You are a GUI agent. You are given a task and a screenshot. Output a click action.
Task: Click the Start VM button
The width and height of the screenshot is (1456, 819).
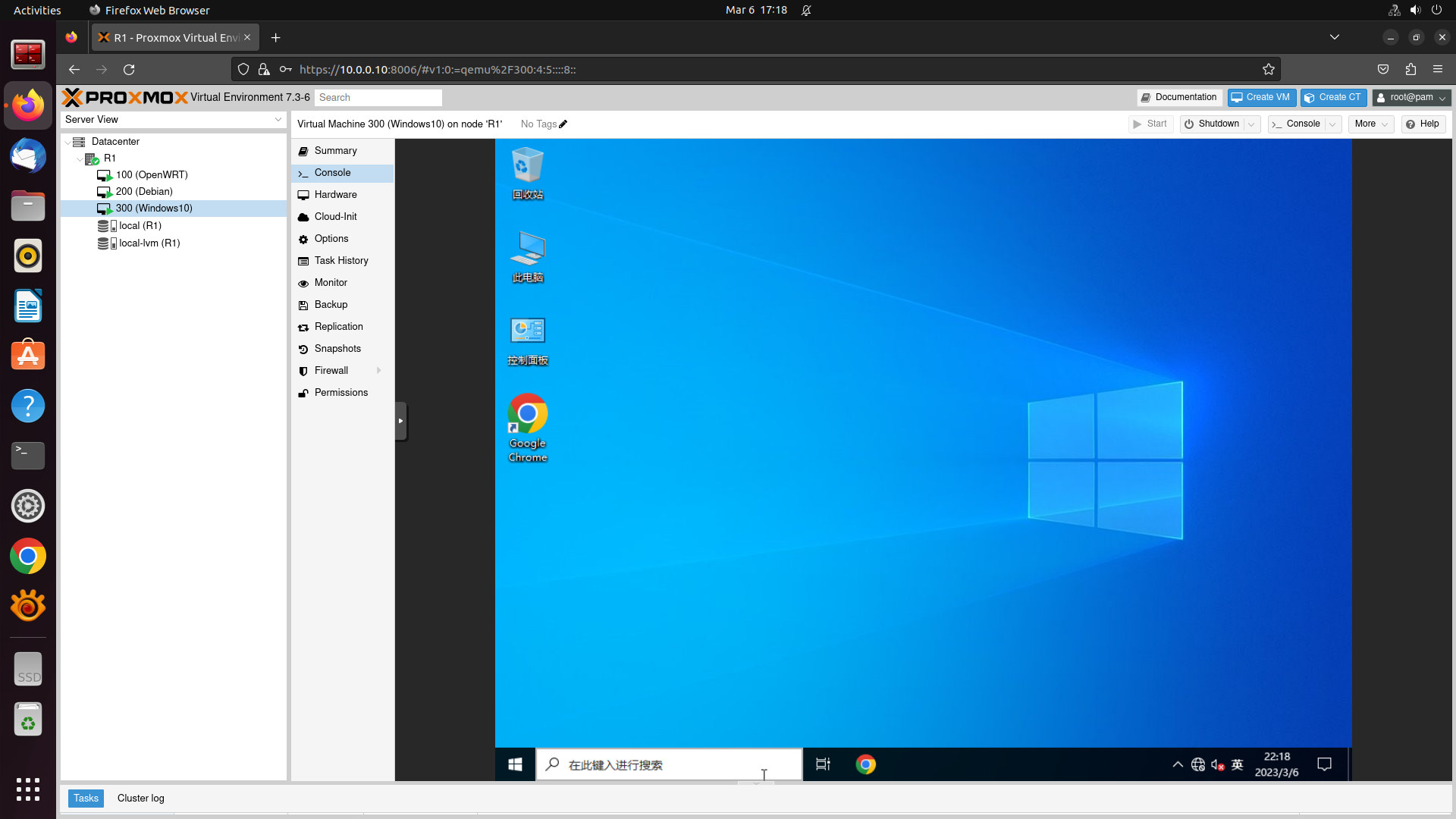click(x=1150, y=124)
